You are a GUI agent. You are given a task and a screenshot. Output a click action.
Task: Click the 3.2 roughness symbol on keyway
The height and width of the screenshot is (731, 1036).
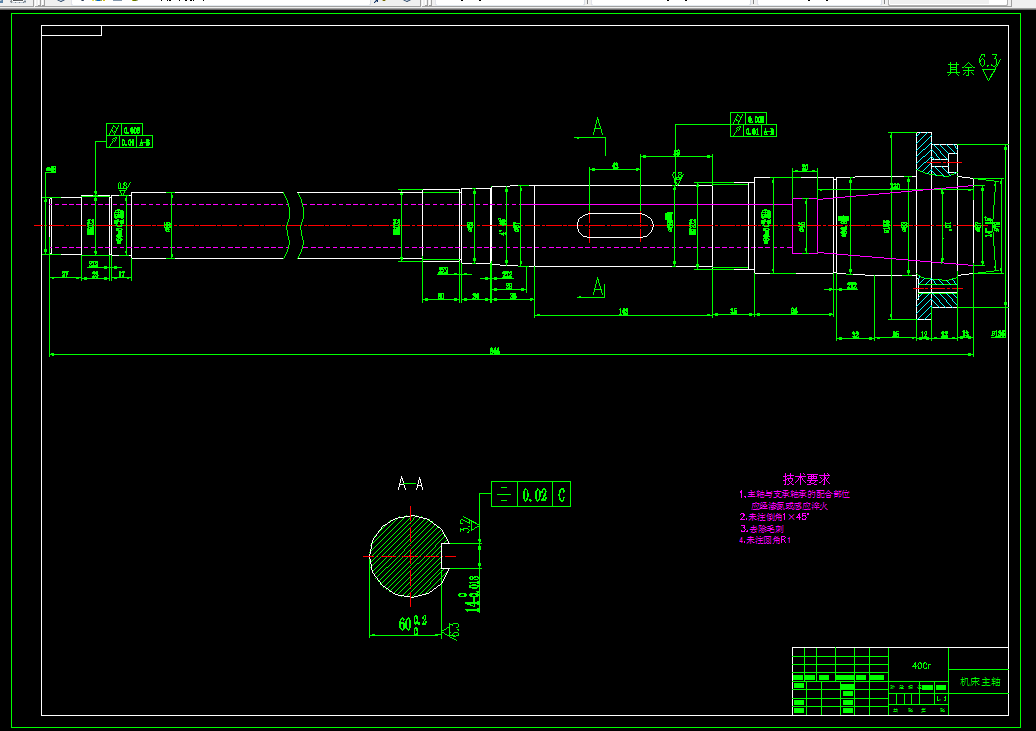pyautogui.click(x=470, y=526)
